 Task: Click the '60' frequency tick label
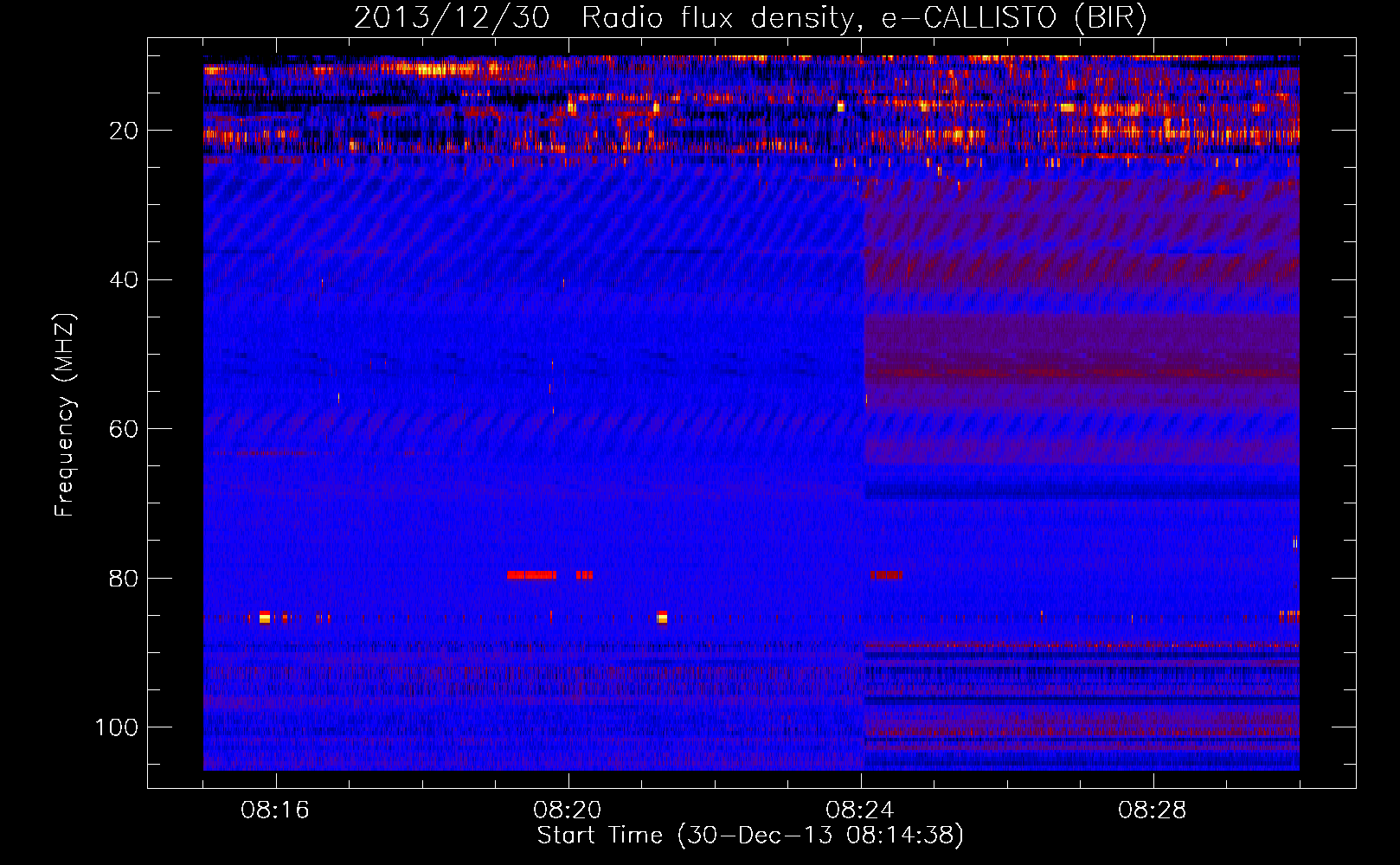pos(125,429)
